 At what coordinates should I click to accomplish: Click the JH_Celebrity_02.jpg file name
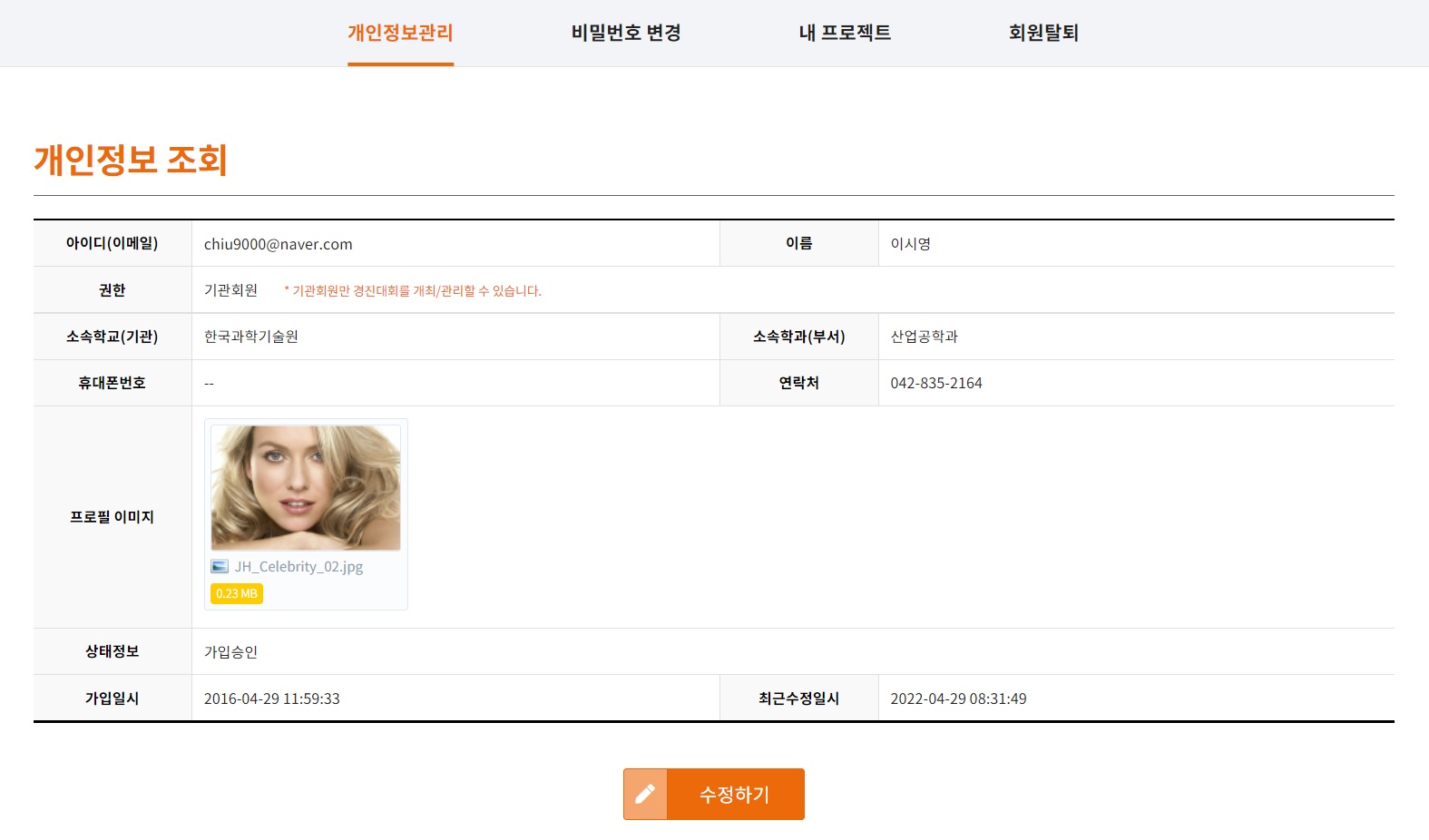pyautogui.click(x=299, y=567)
